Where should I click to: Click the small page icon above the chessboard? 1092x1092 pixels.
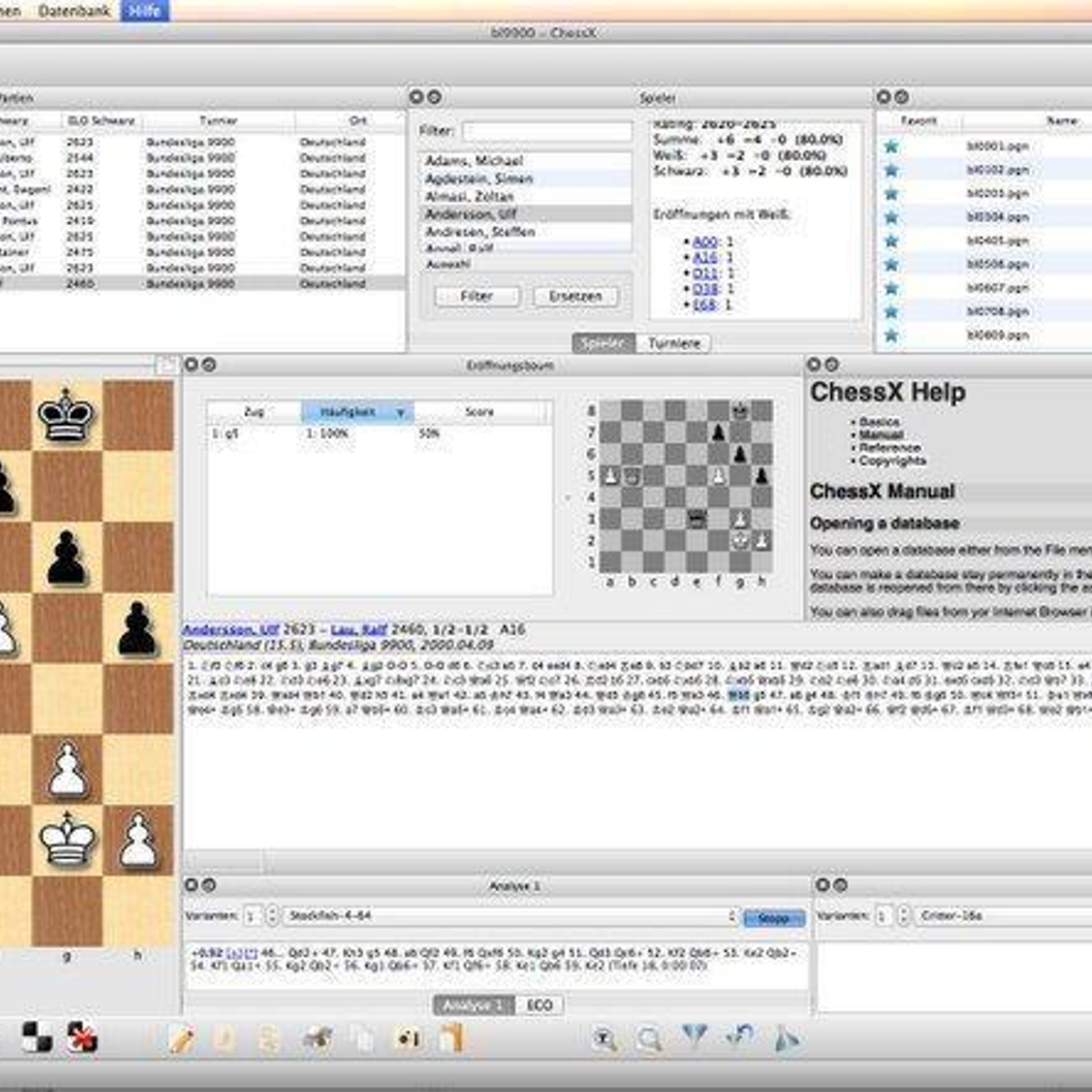click(166, 365)
